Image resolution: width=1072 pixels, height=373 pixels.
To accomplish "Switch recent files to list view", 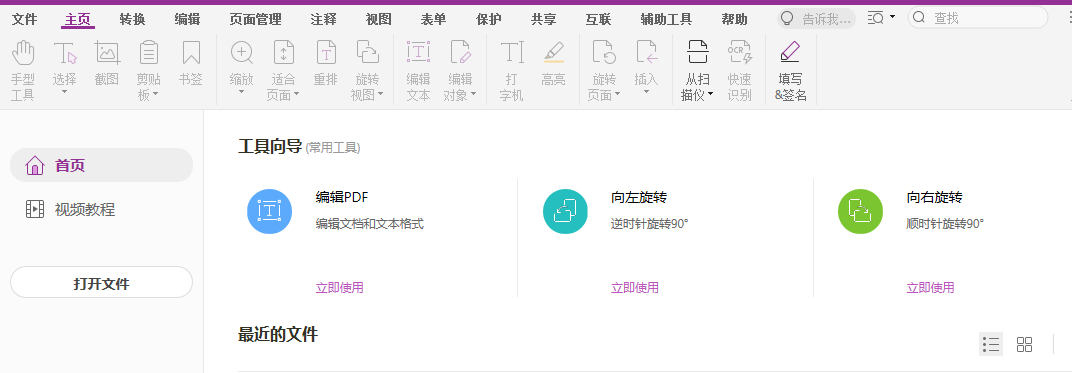I will point(991,344).
